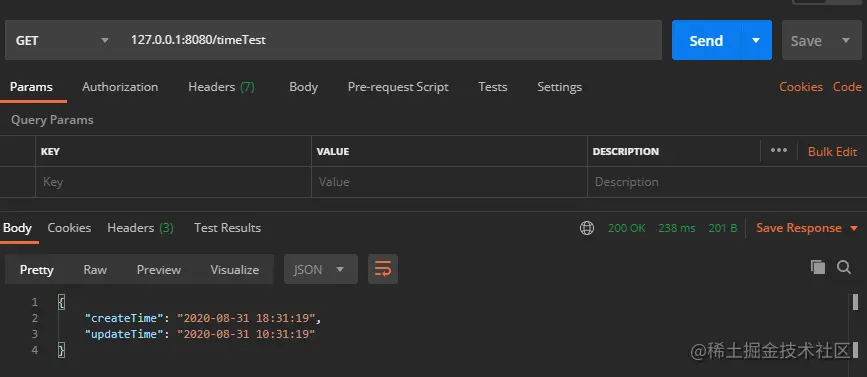Switch to the Authorization tab
Screen dimensions: 867x377
(x=120, y=87)
